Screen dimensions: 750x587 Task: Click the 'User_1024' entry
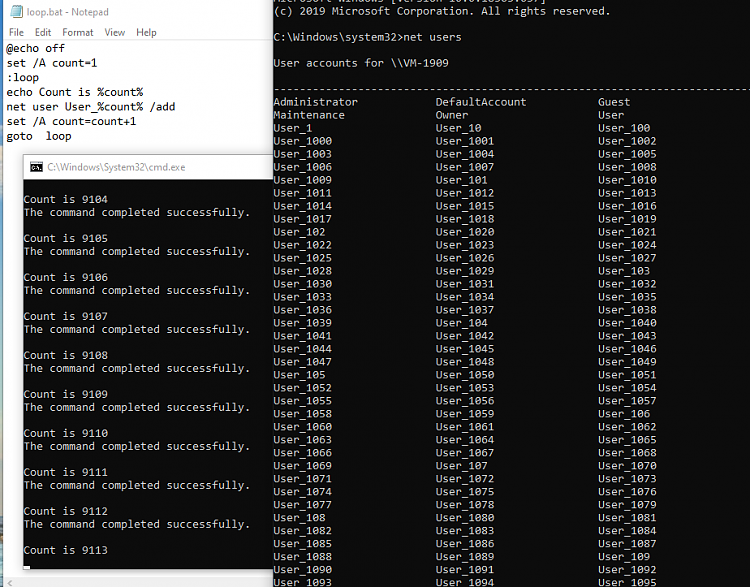[x=627, y=245]
